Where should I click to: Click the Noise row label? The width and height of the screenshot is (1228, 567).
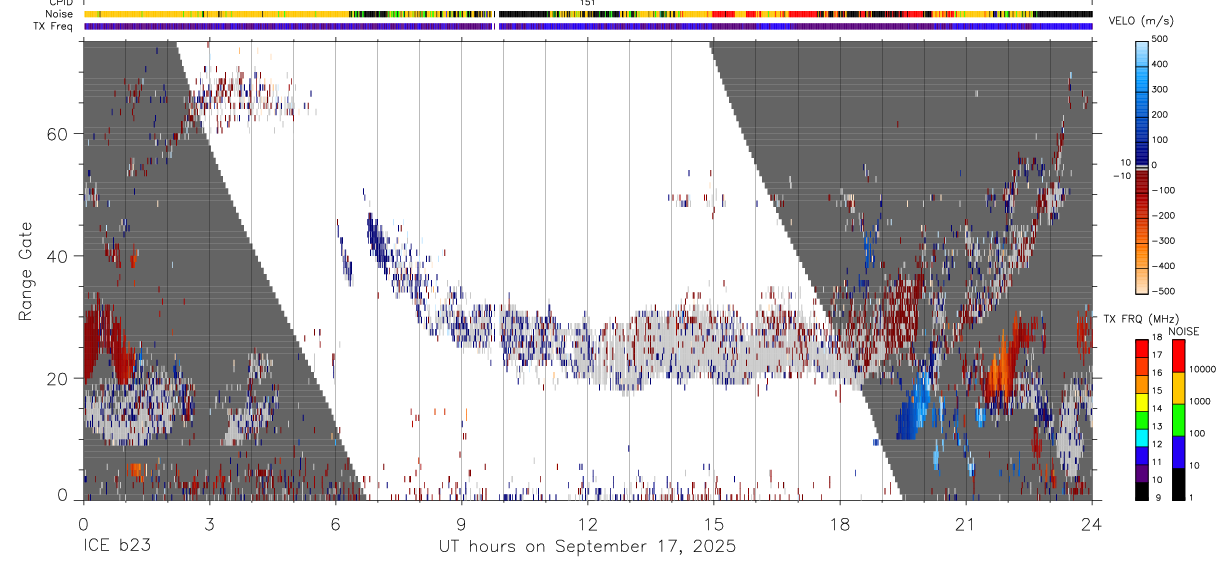[x=60, y=14]
